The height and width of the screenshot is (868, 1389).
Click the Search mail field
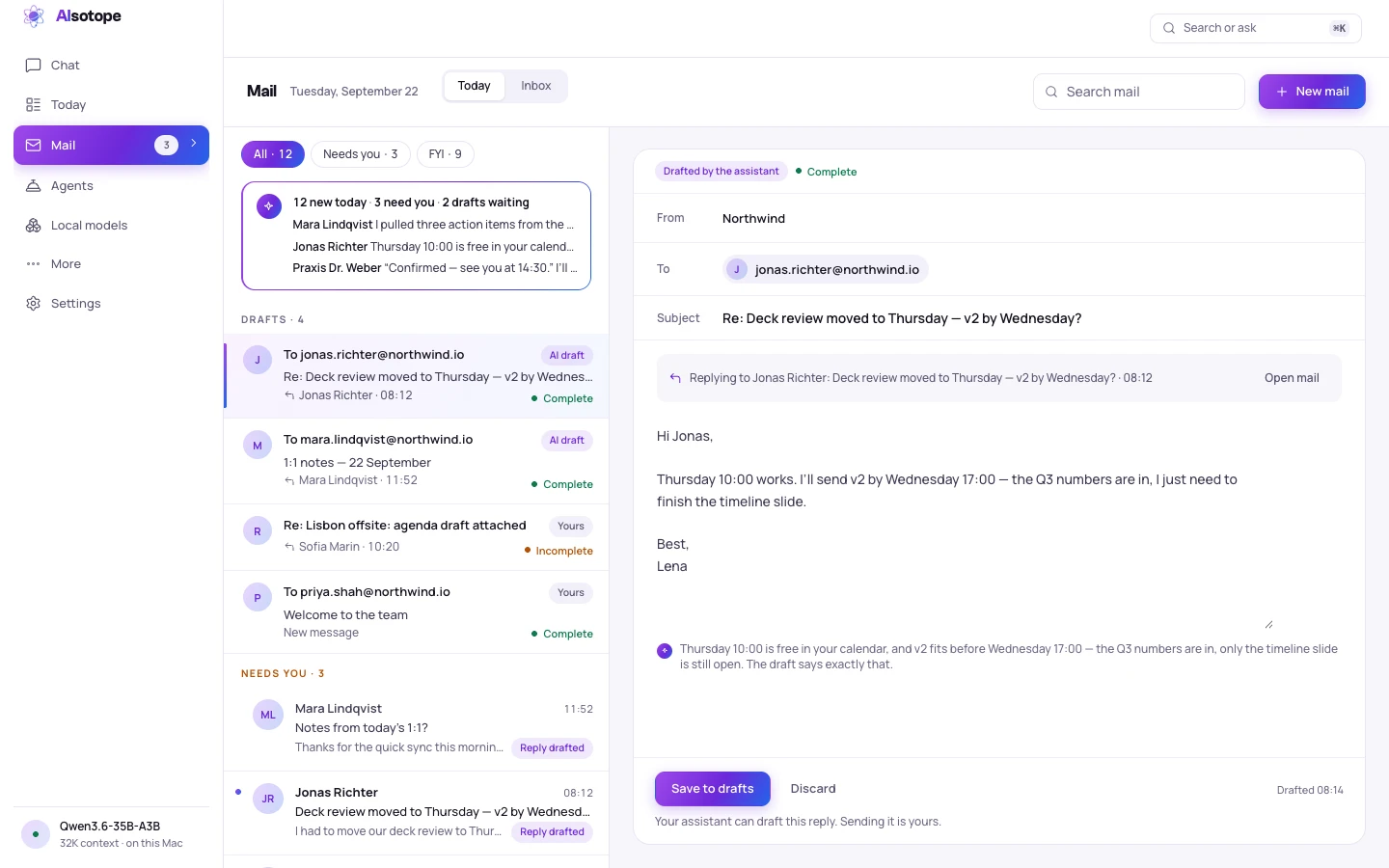click(1139, 92)
